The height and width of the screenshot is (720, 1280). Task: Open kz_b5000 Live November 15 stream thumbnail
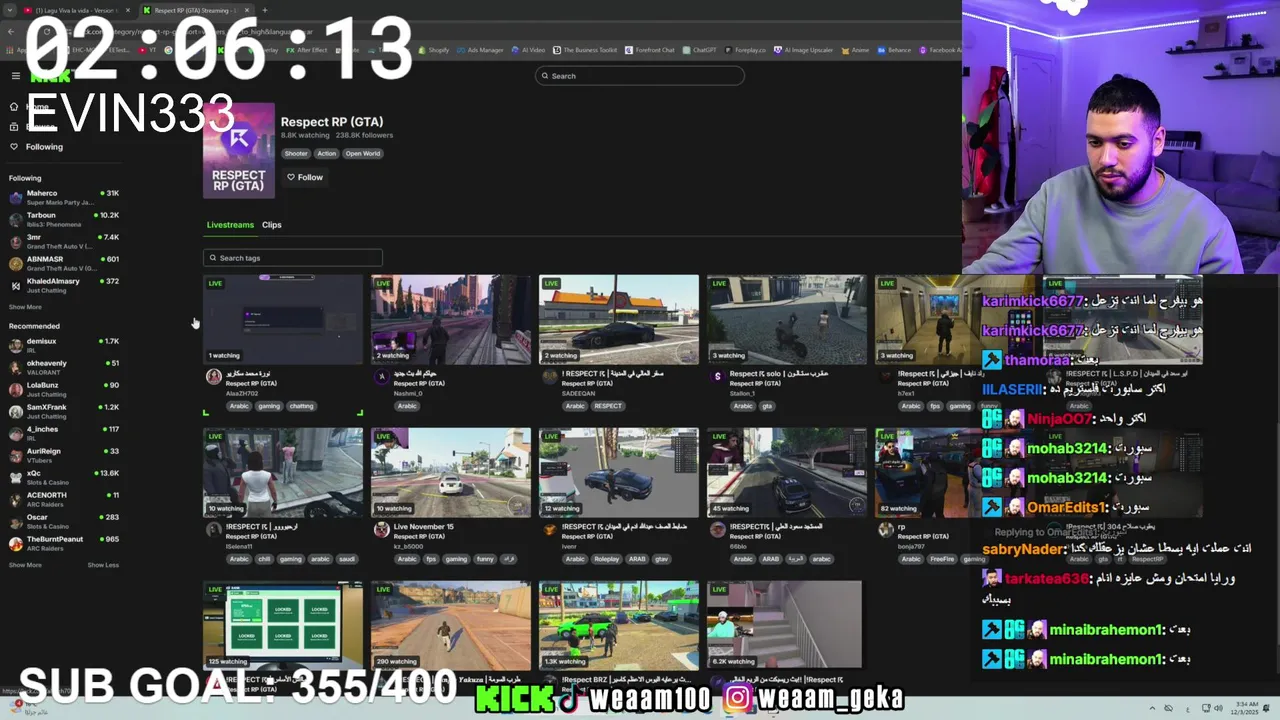point(451,472)
